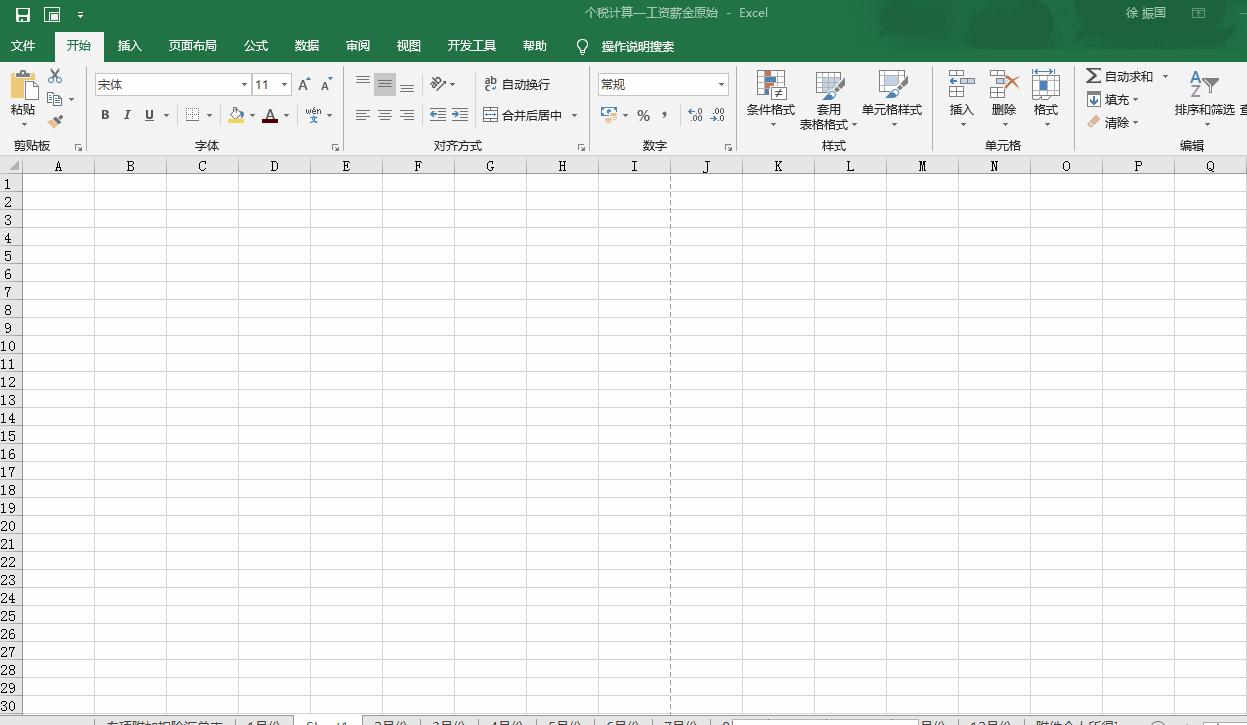The image size is (1247, 725).
Task: Click Increase Font Size icon
Action: pos(304,85)
